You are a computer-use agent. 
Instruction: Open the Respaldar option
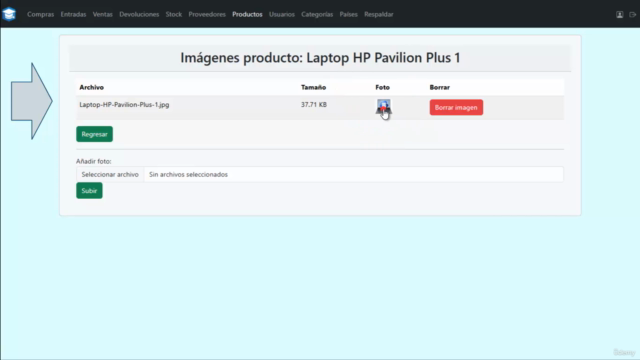tap(379, 14)
